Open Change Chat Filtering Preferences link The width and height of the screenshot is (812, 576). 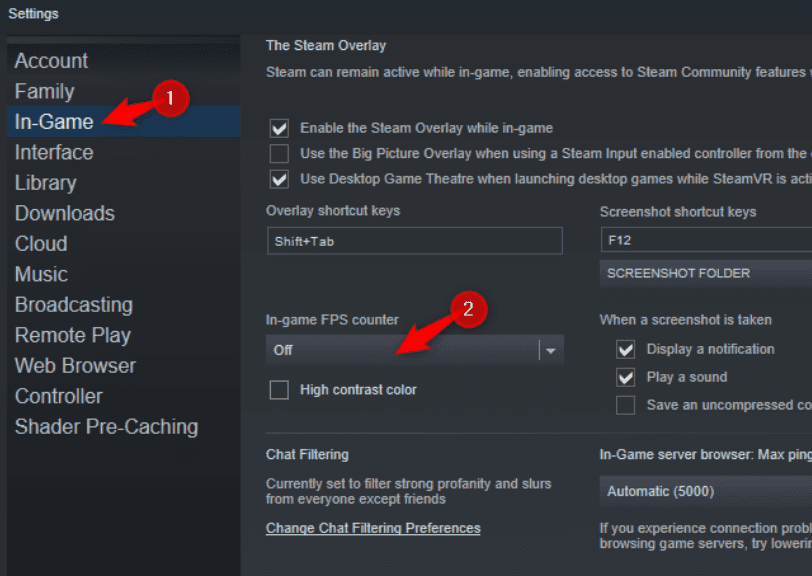[373, 528]
